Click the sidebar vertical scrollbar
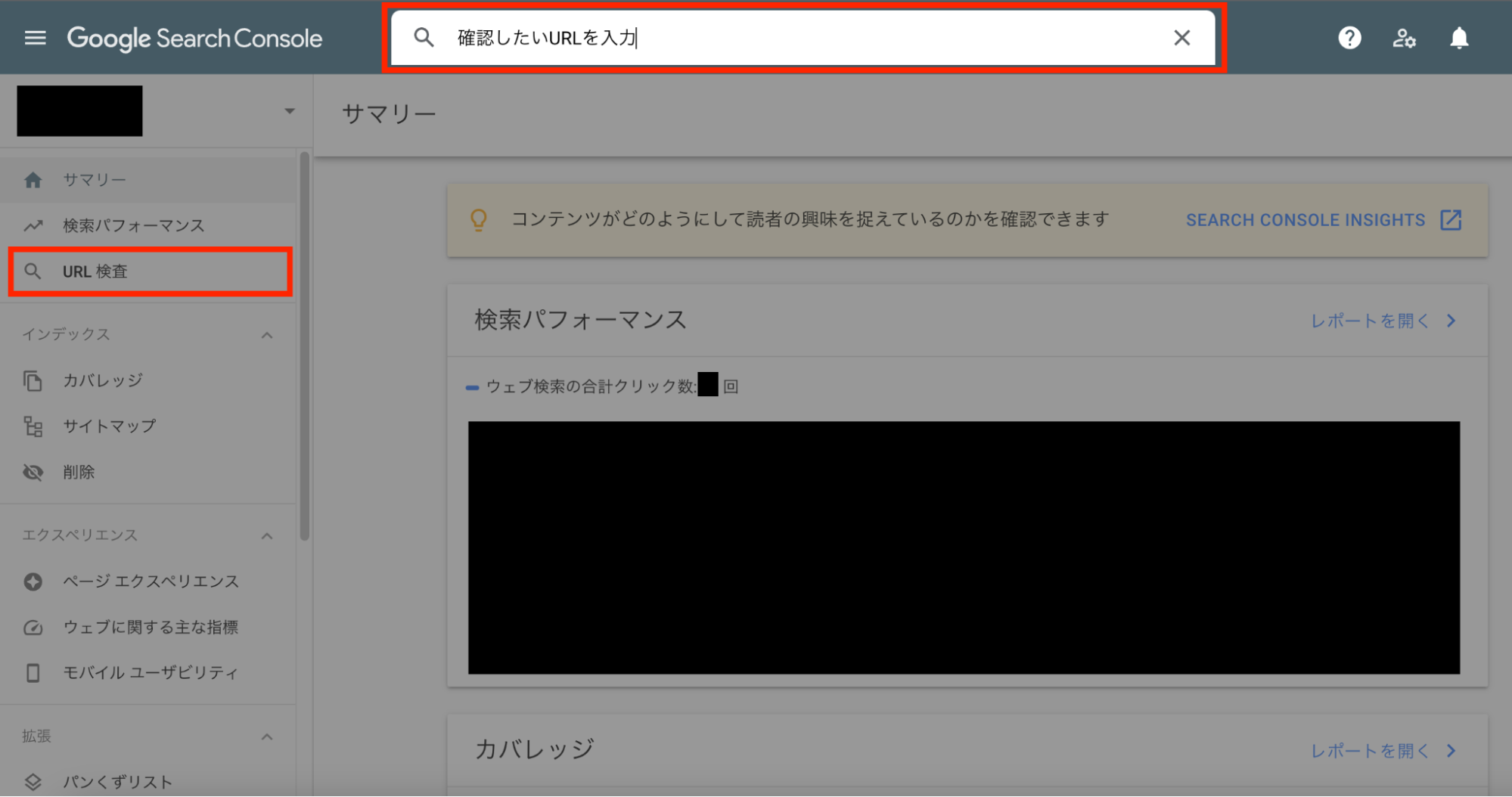The image size is (1512, 797). [x=305, y=346]
